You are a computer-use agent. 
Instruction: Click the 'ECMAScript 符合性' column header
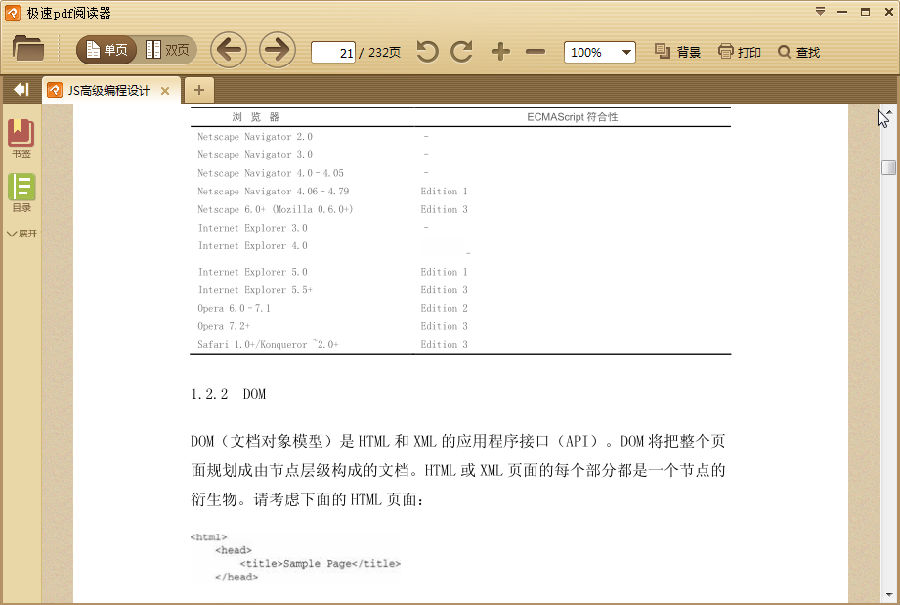[x=573, y=117]
